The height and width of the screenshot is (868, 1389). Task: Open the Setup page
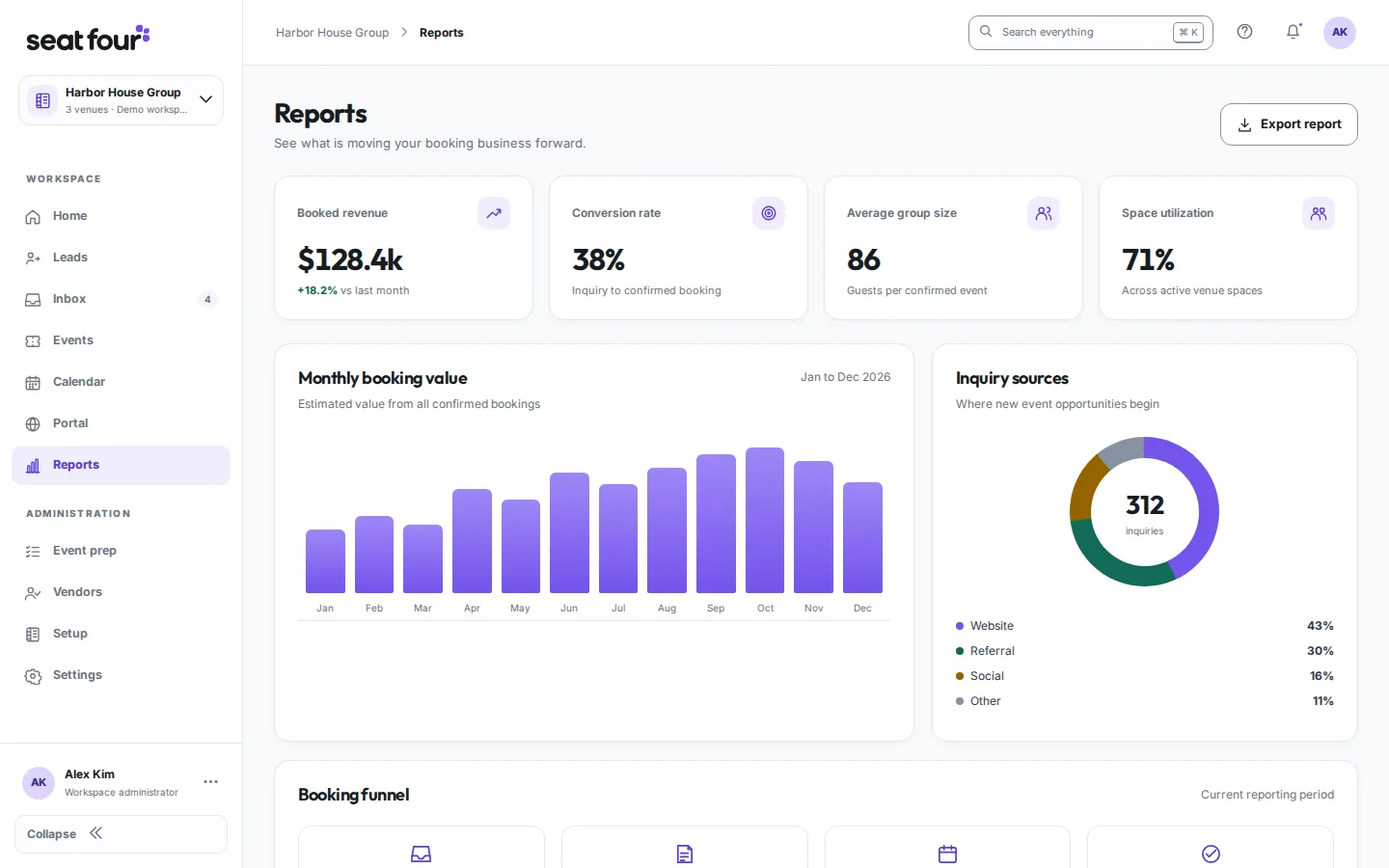click(121, 634)
